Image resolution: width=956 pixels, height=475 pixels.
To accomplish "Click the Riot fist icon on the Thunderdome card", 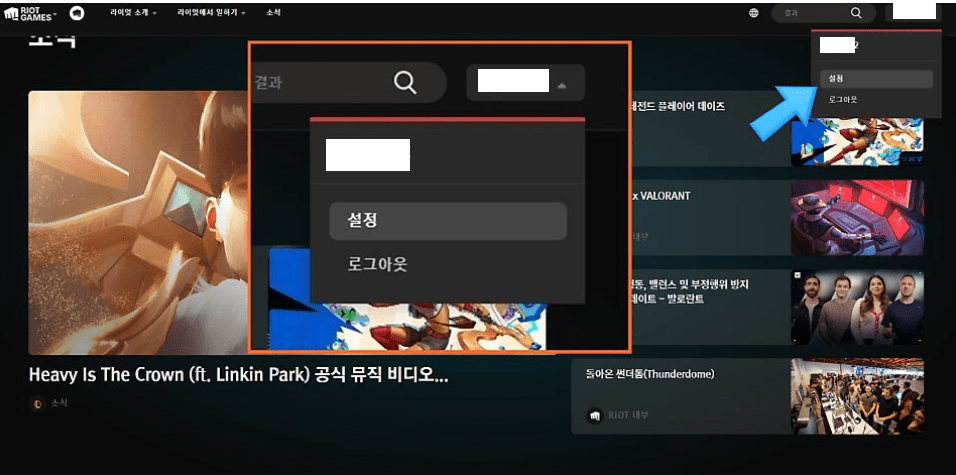I will coord(594,415).
